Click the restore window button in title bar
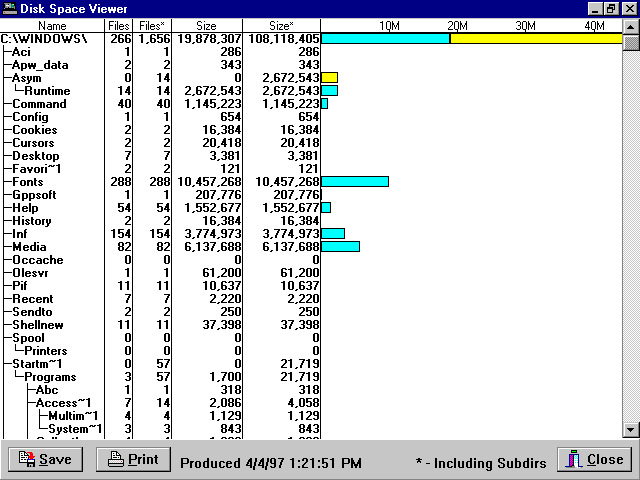640x480 pixels. click(613, 8)
